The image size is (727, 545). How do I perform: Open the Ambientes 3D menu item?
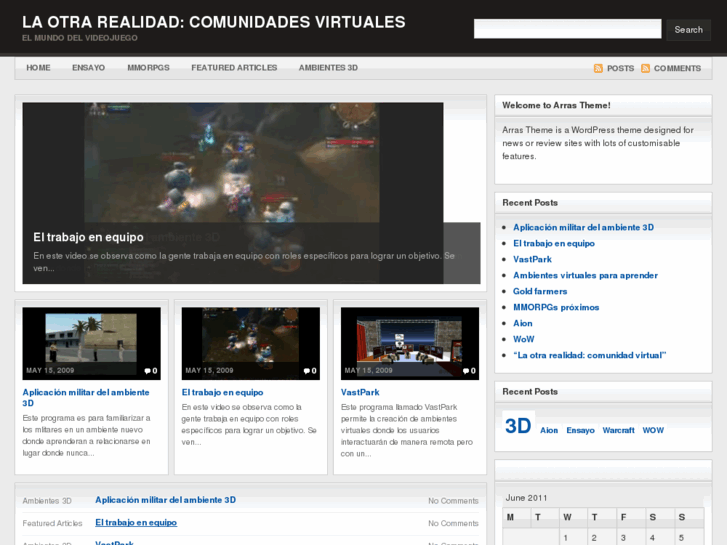328,68
